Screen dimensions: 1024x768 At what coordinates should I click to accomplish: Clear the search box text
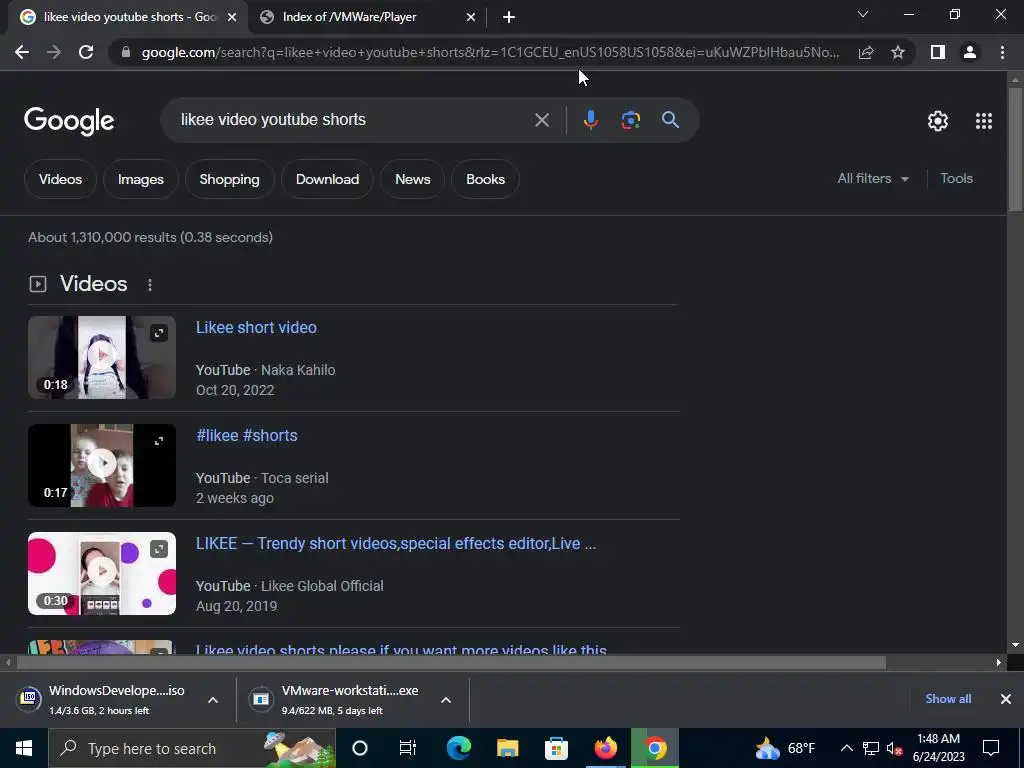[541, 120]
